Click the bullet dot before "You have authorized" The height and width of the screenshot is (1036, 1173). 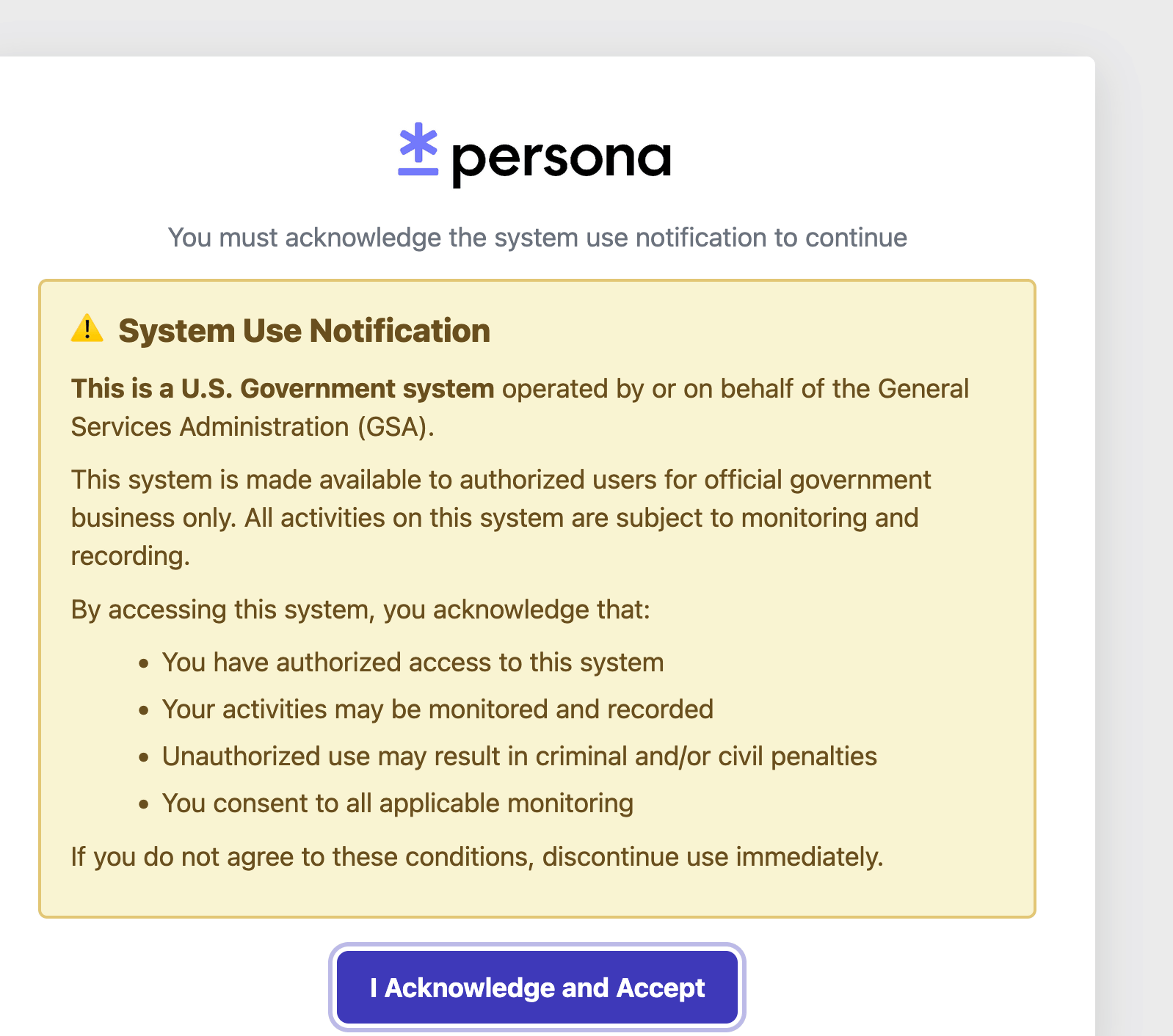click(x=144, y=664)
